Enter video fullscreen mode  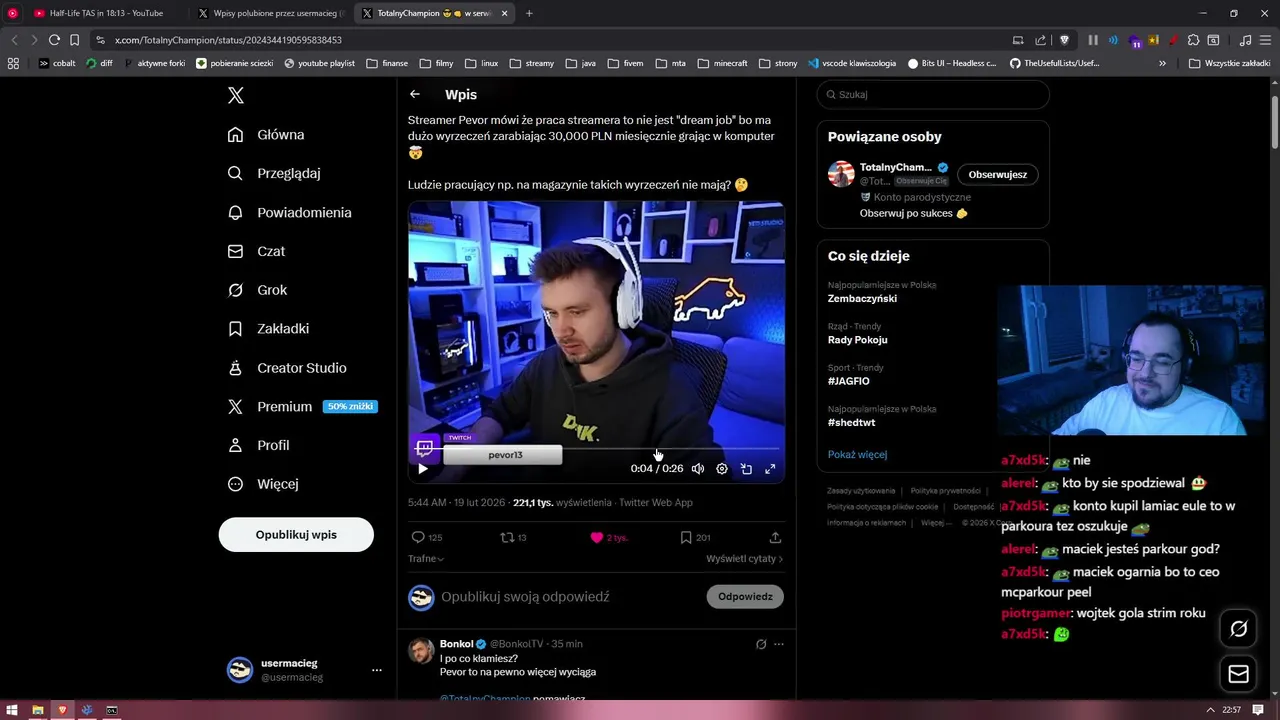tap(770, 468)
